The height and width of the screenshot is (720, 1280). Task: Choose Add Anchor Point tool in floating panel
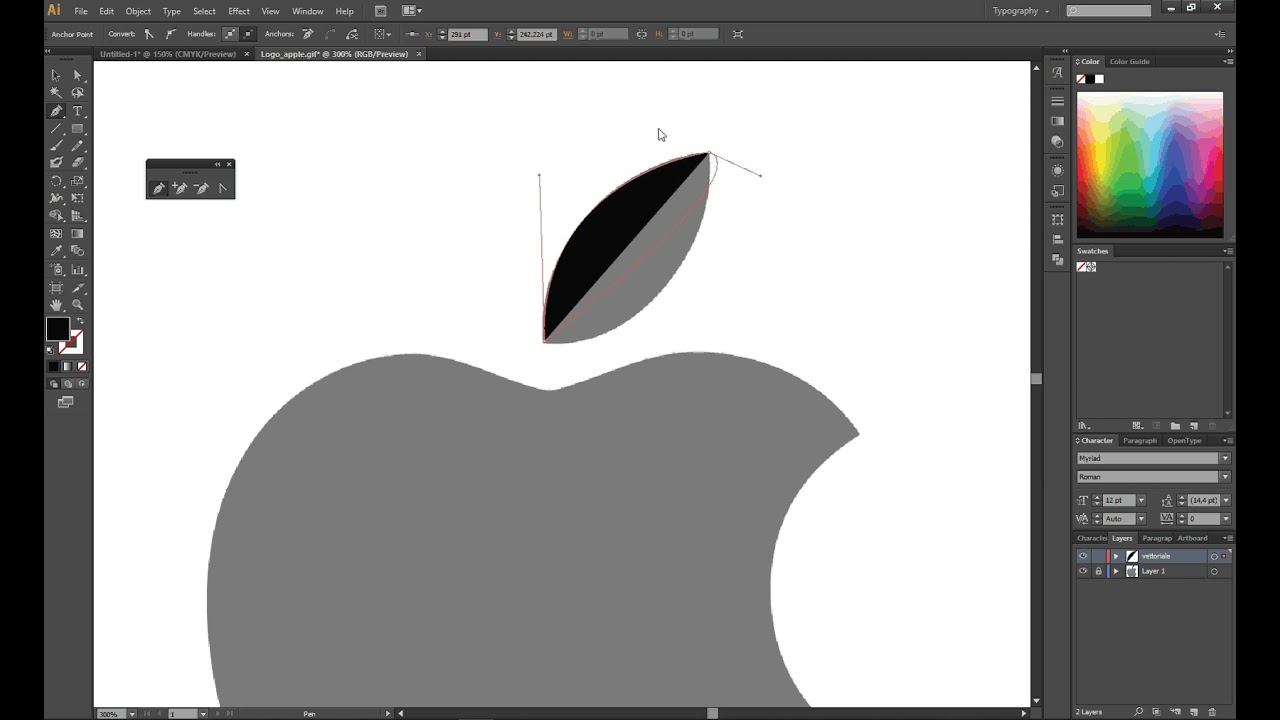click(180, 188)
